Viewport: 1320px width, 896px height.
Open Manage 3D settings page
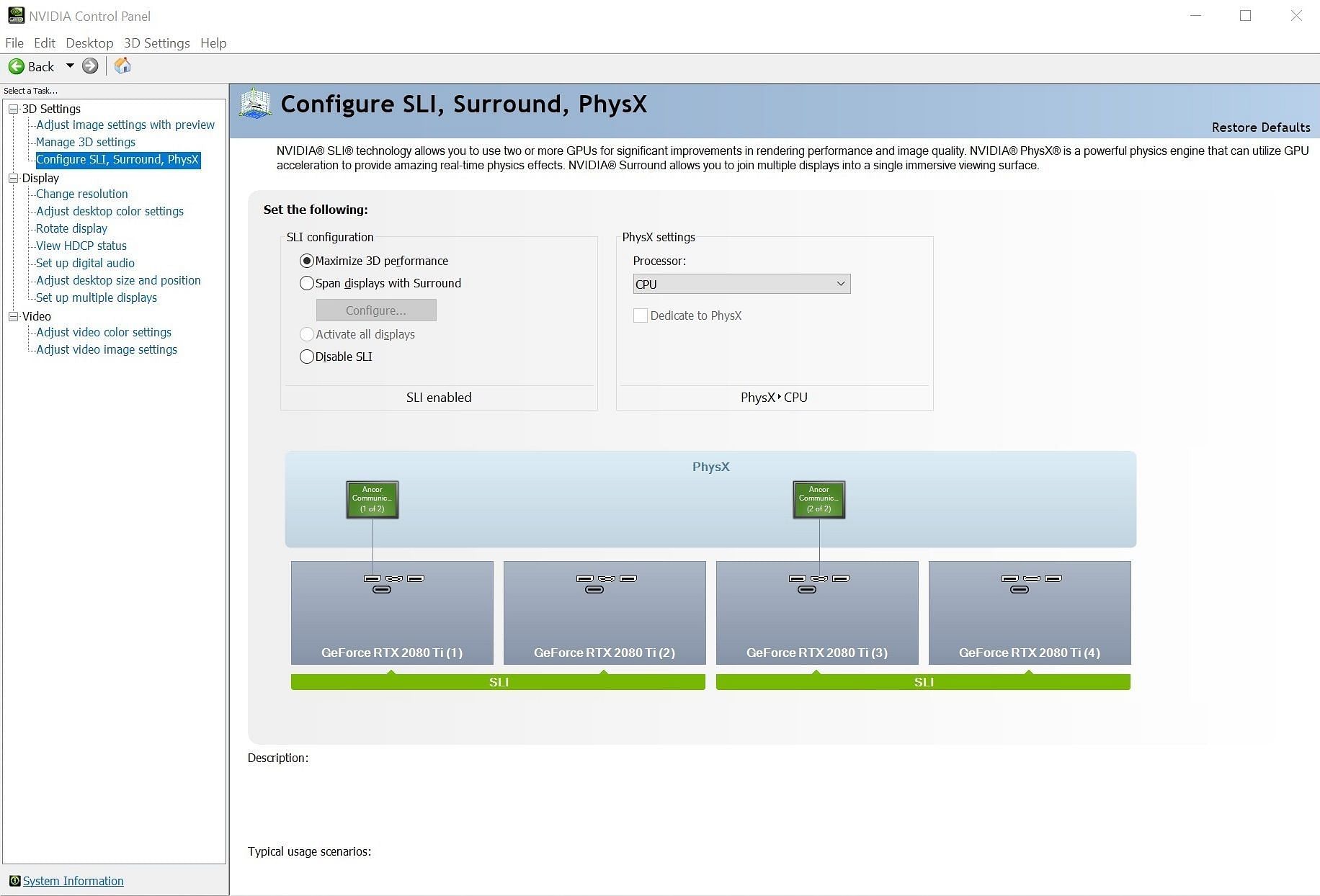point(86,142)
